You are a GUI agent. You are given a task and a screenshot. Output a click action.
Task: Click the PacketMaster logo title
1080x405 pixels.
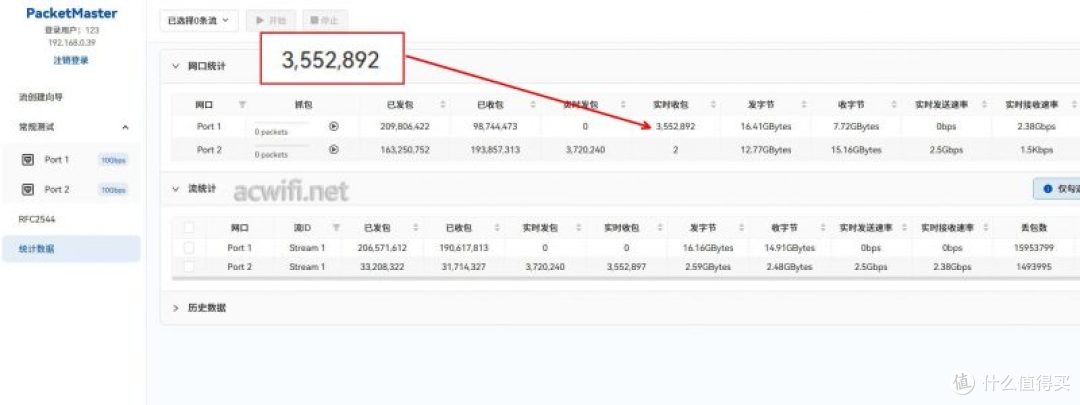(72, 13)
